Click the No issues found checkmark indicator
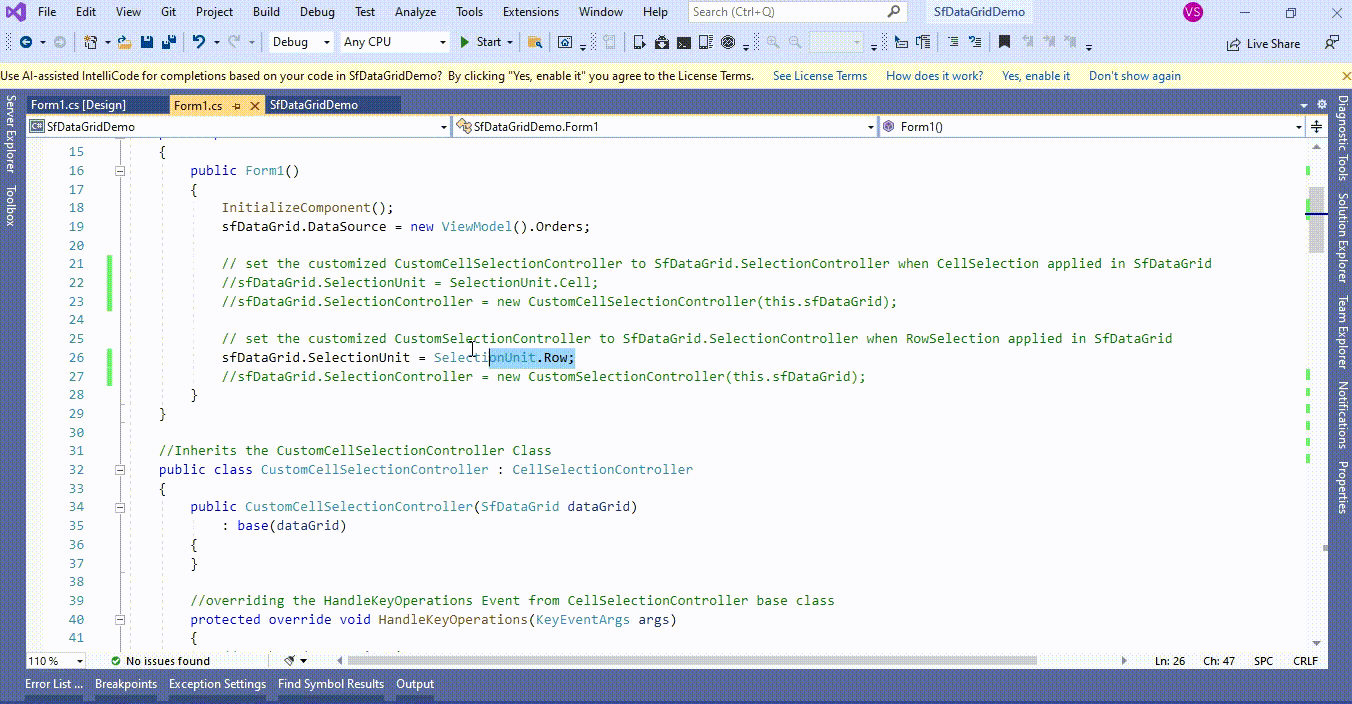The height and width of the screenshot is (704, 1352). (160, 661)
